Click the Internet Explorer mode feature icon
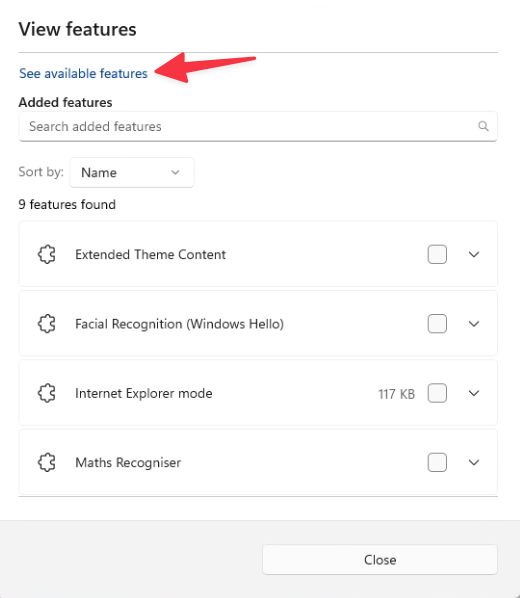Image resolution: width=520 pixels, height=598 pixels. point(47,393)
